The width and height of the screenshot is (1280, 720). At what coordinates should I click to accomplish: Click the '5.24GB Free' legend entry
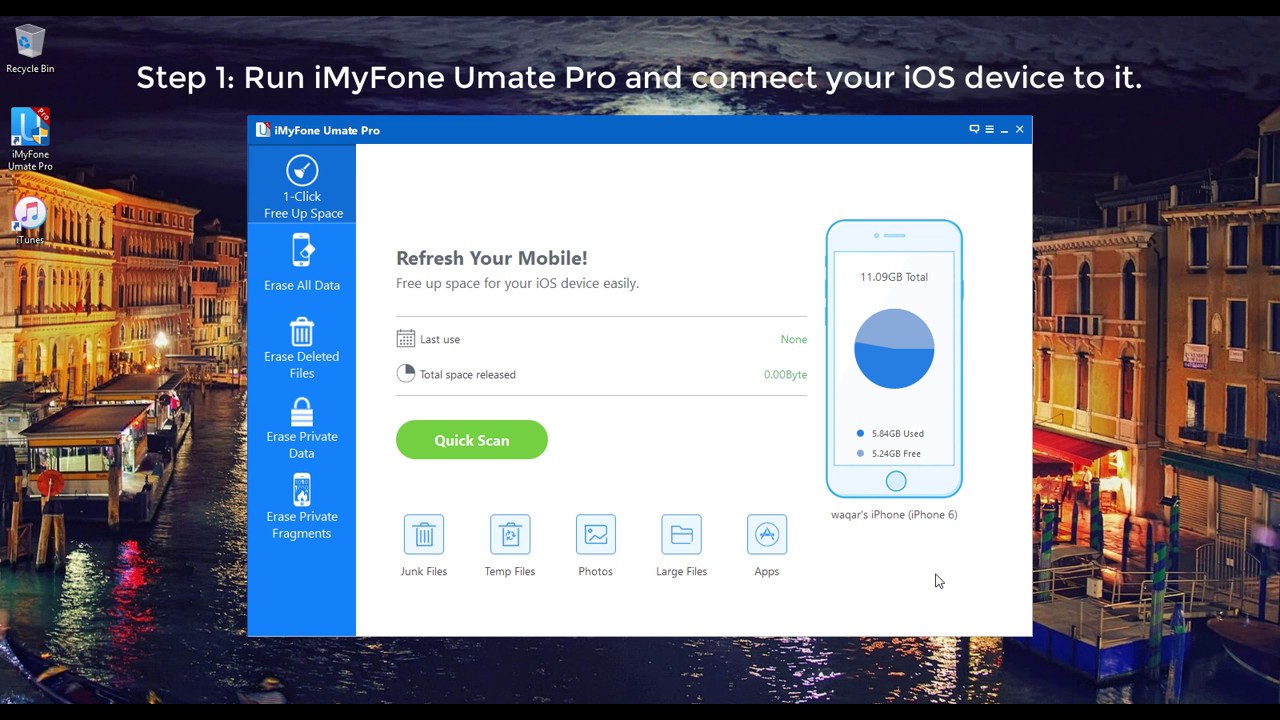click(889, 454)
